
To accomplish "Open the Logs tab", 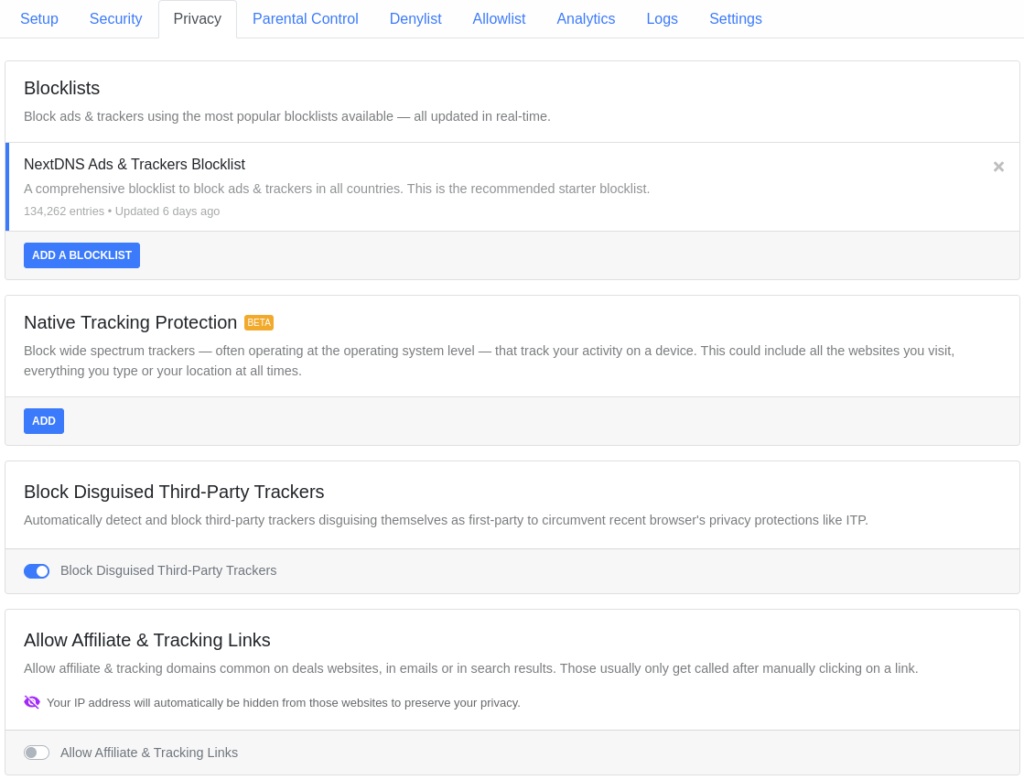I will pyautogui.click(x=662, y=19).
